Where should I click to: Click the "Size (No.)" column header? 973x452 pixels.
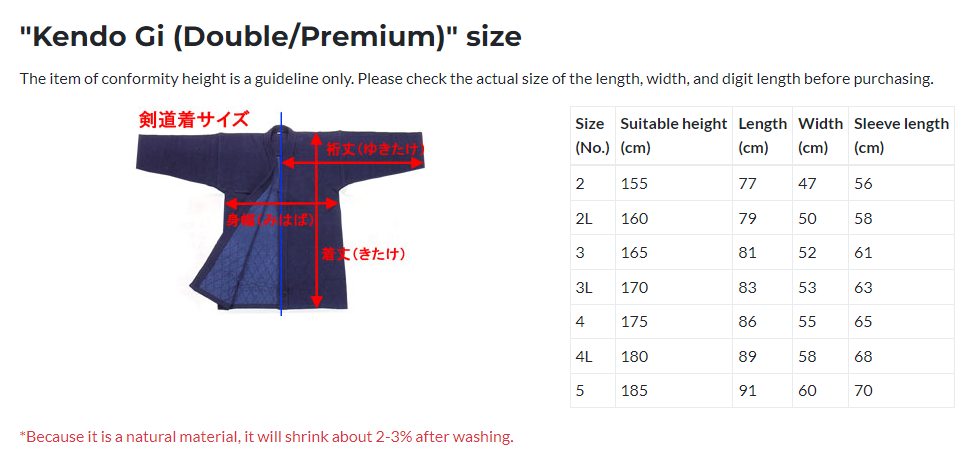pos(590,135)
